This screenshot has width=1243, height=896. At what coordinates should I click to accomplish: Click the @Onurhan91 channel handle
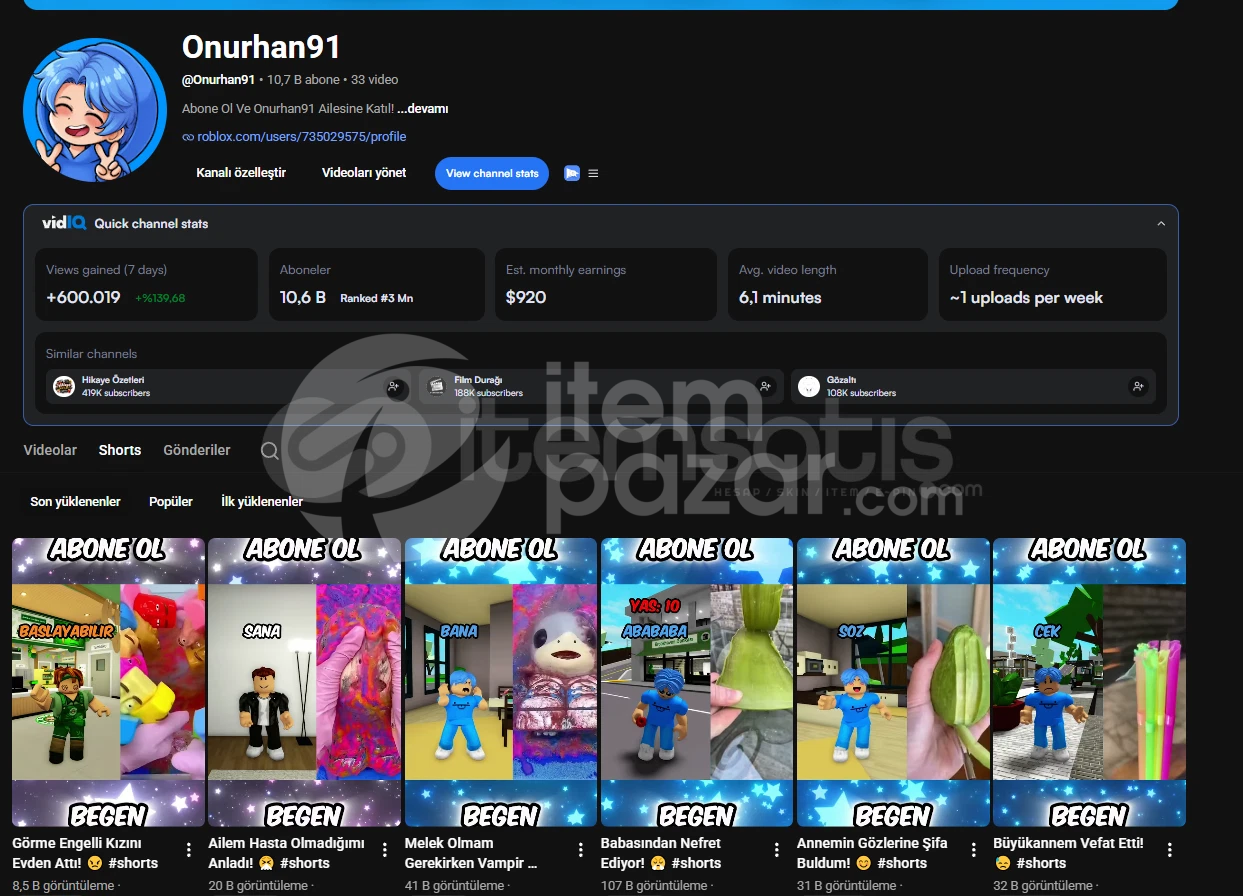click(218, 80)
